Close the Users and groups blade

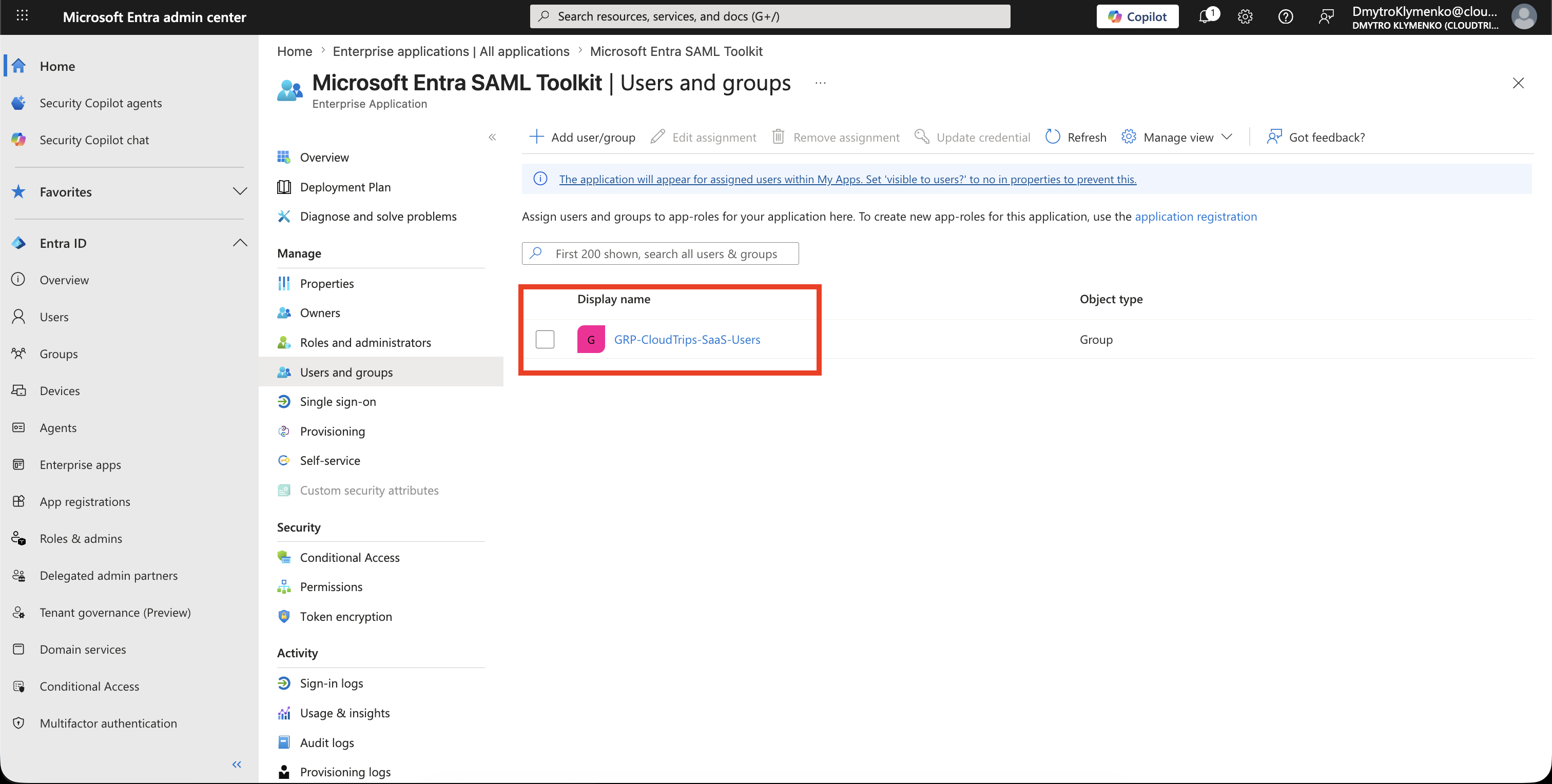pos(1518,83)
